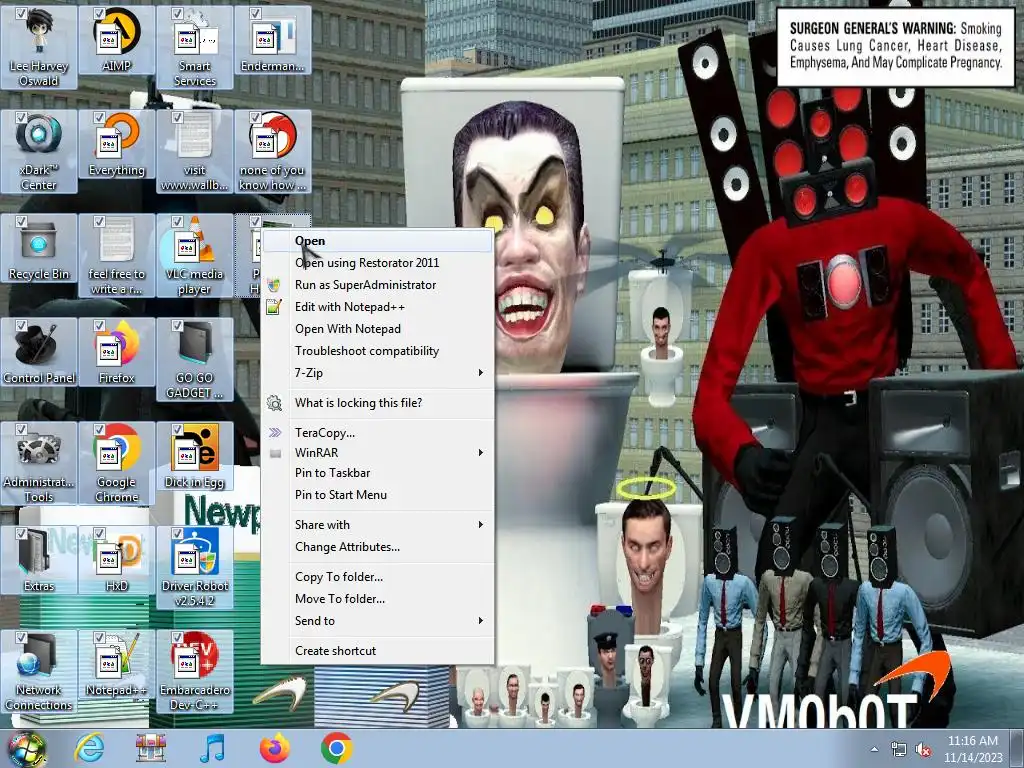Select the 'visit www.wallb...' text file icon

(x=195, y=151)
